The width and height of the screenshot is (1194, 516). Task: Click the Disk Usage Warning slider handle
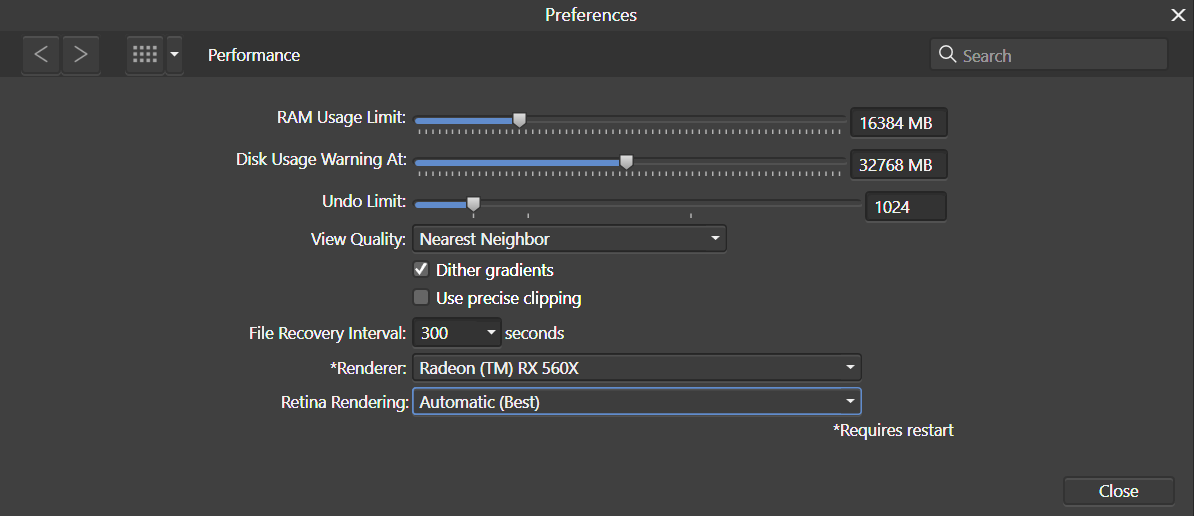626,161
